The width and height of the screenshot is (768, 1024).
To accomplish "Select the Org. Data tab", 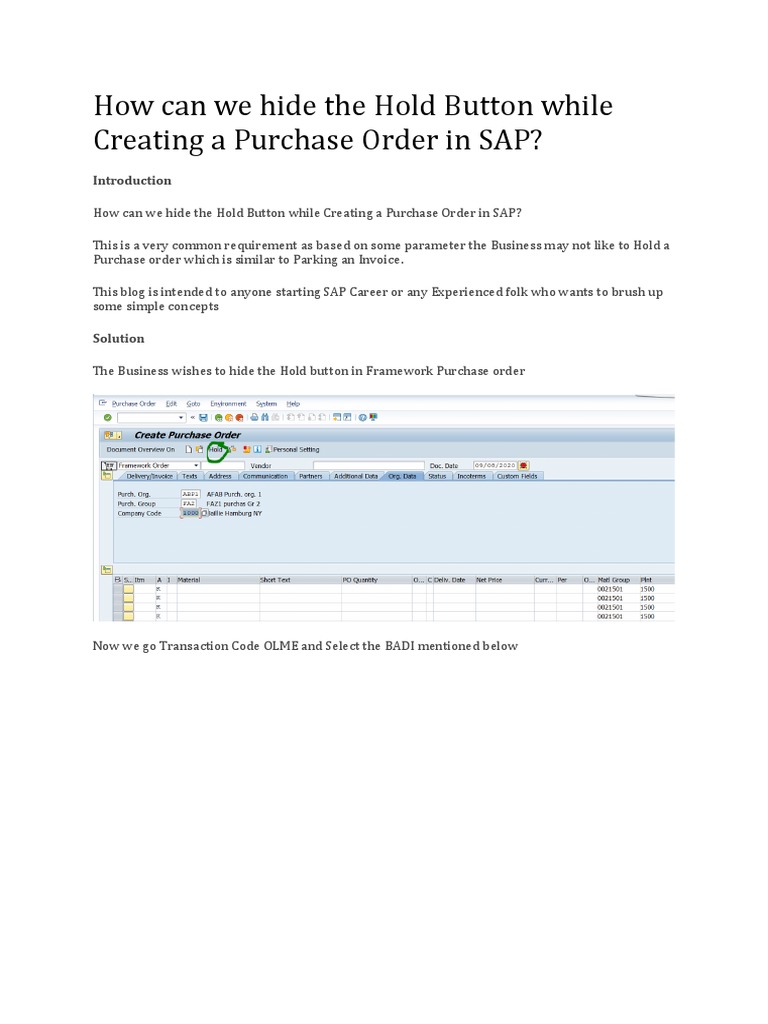I will (402, 476).
